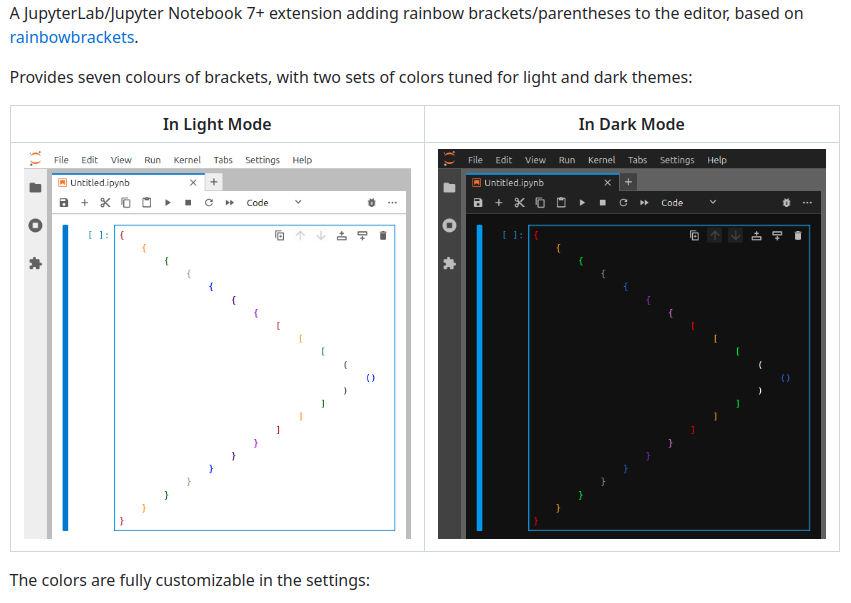851x603 pixels.
Task: Move cell down arrow in light mode cell
Action: click(321, 236)
